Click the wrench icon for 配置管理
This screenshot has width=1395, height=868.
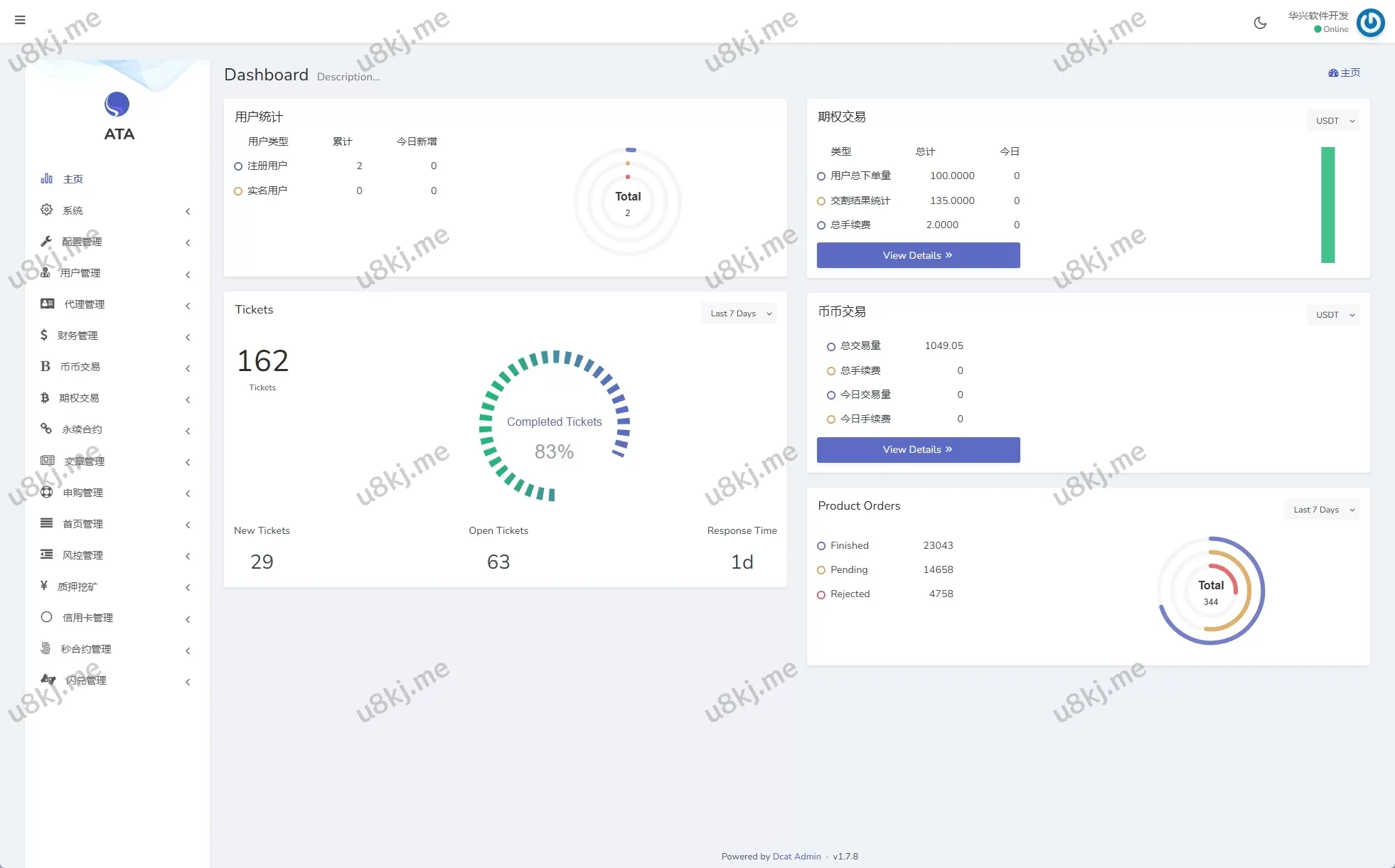tap(46, 242)
